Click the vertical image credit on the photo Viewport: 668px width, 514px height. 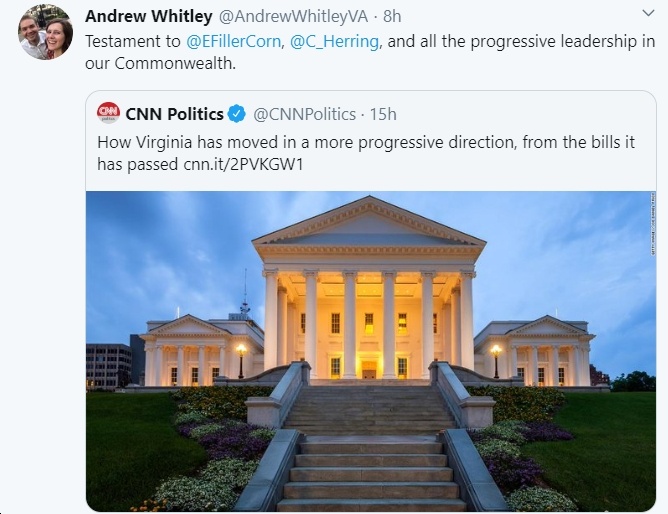click(653, 224)
